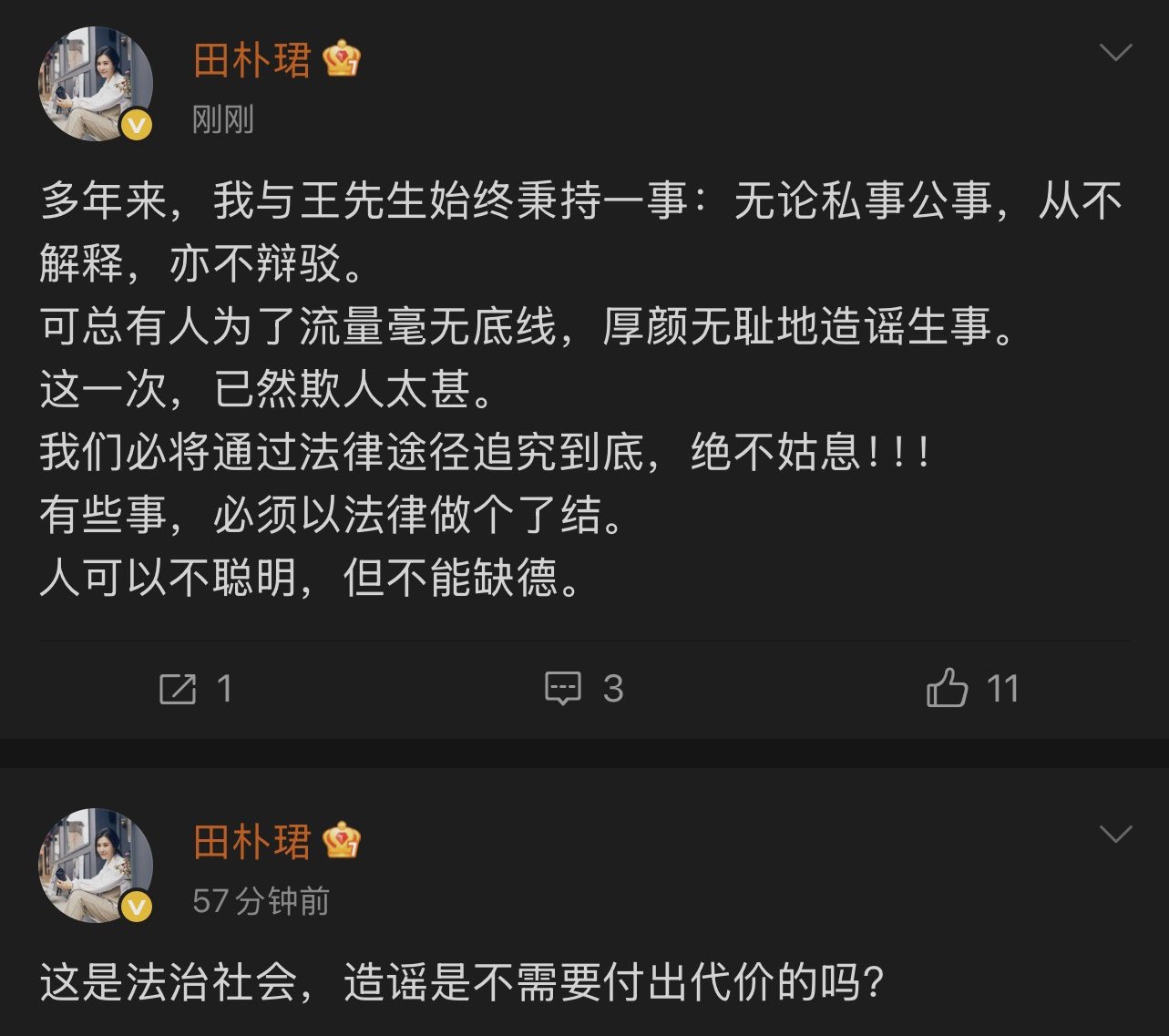Expand the options chevron on the 57分钟前 post

(x=1116, y=834)
